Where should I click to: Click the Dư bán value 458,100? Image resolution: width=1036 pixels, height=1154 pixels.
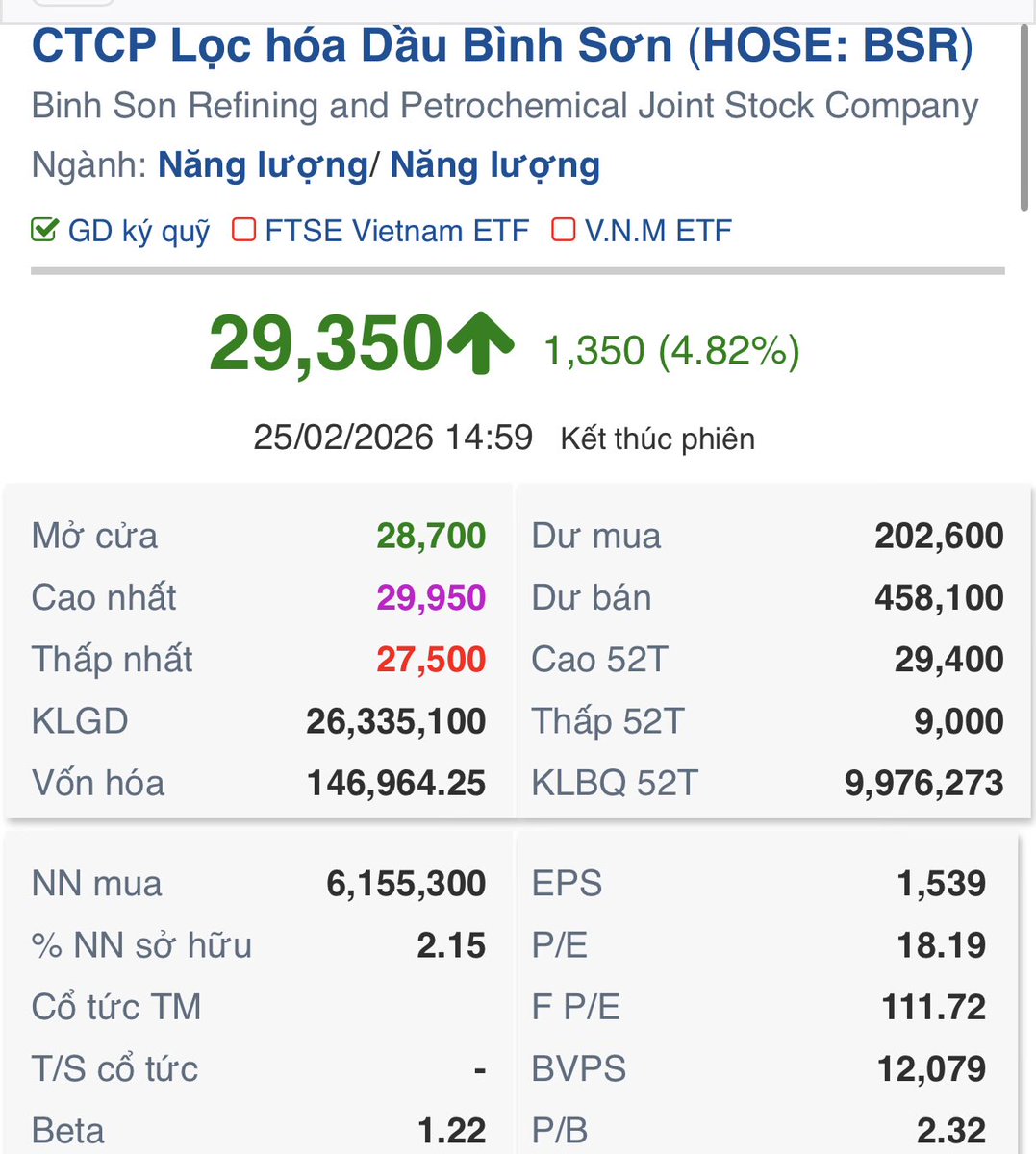point(939,597)
